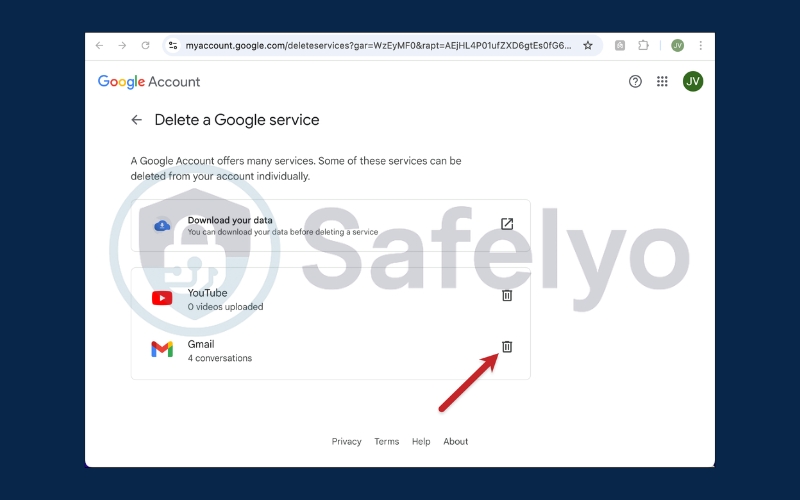Bookmark this page with the star icon
800x500 pixels.
point(588,45)
